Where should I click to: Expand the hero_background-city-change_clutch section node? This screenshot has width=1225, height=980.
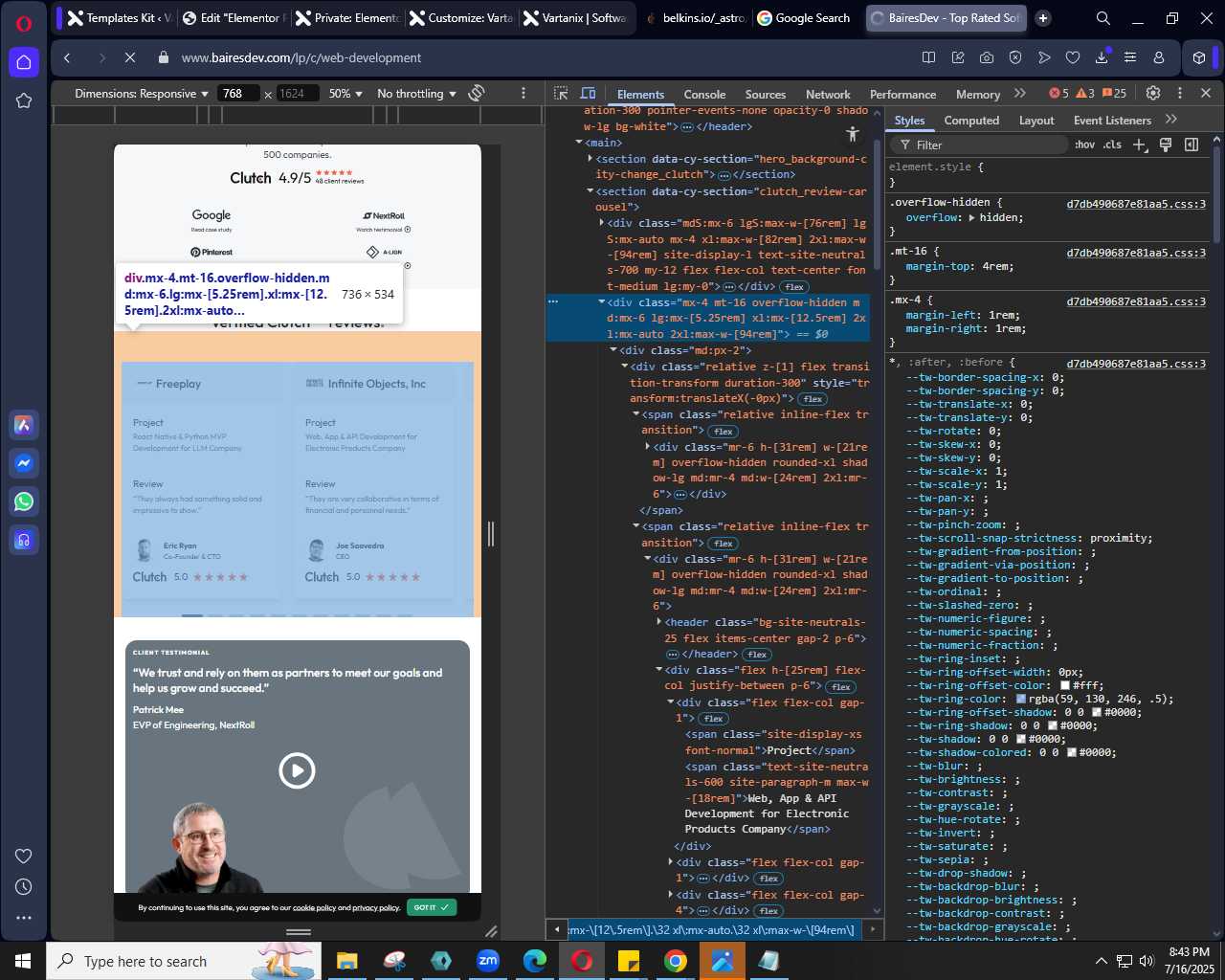pyautogui.click(x=590, y=159)
